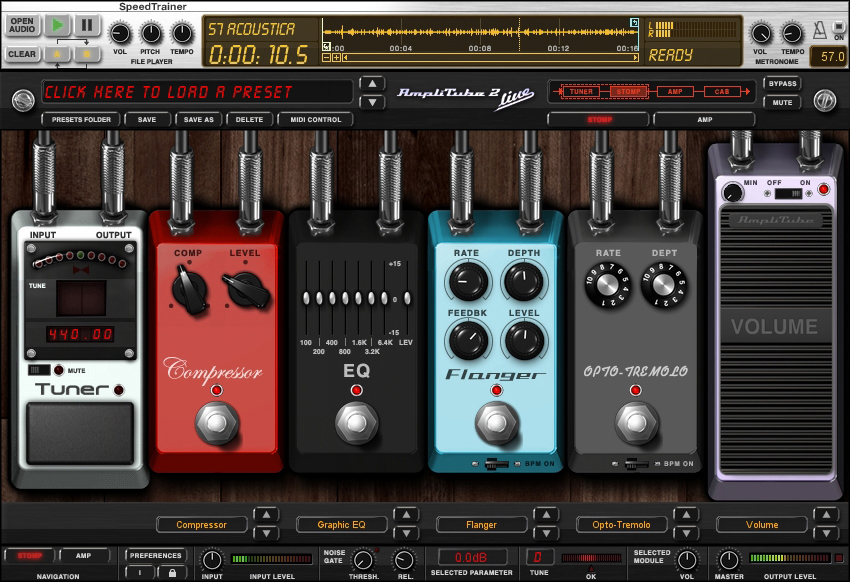This screenshot has height=582, width=850.
Task: Toggle the EQ pedal footswitch
Action: point(356,423)
